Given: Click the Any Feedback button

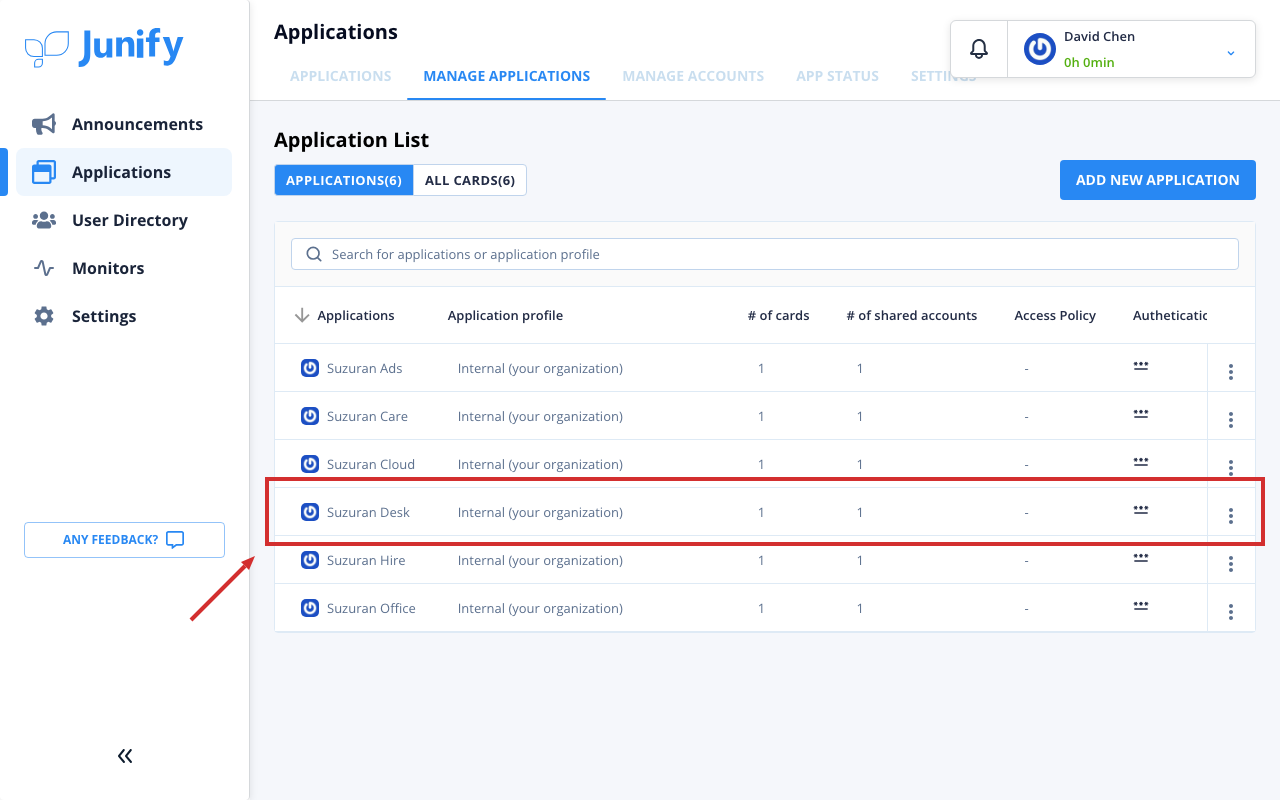Looking at the screenshot, I should point(124,540).
